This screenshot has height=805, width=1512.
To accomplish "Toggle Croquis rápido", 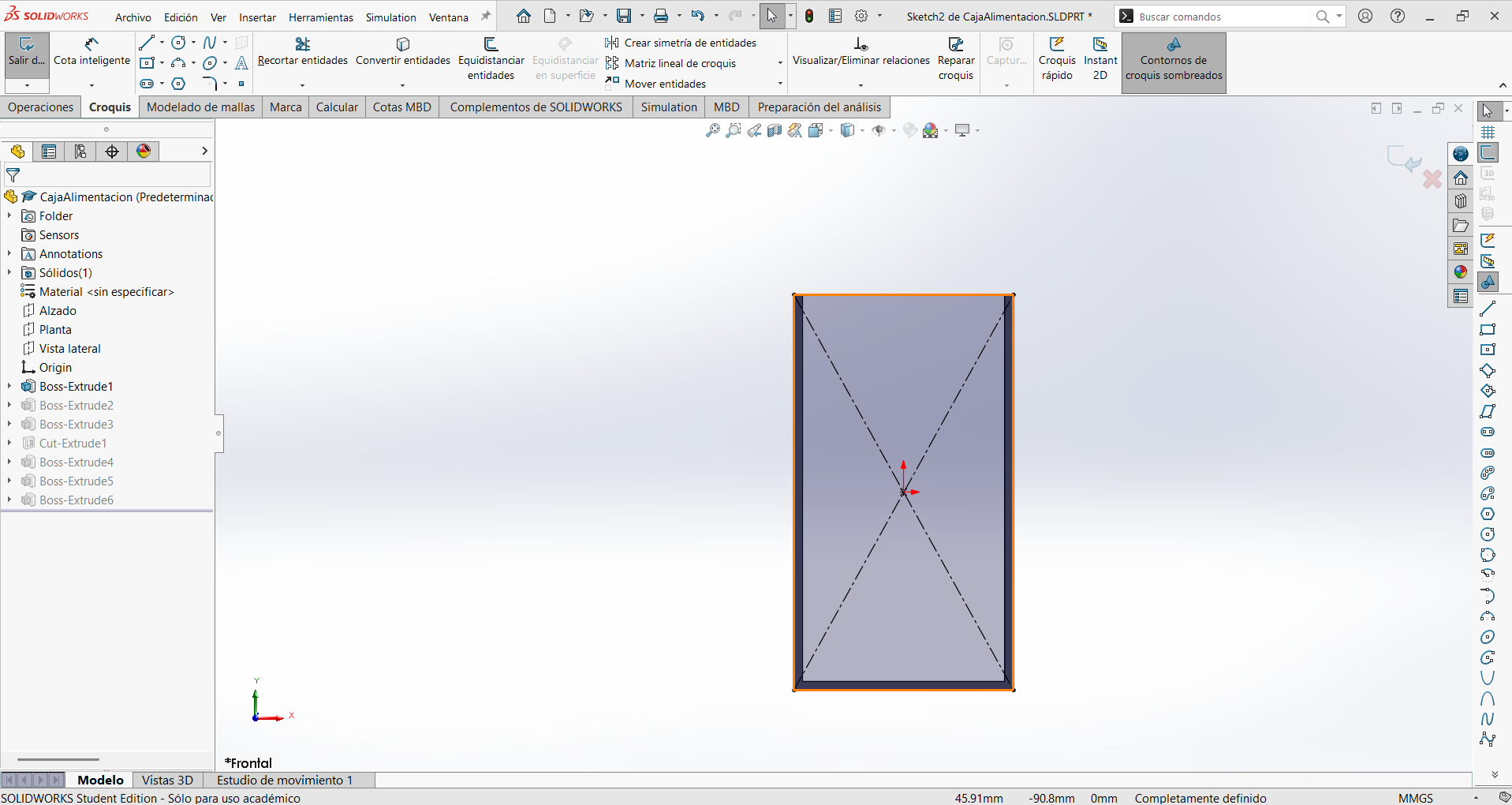I will [1057, 59].
